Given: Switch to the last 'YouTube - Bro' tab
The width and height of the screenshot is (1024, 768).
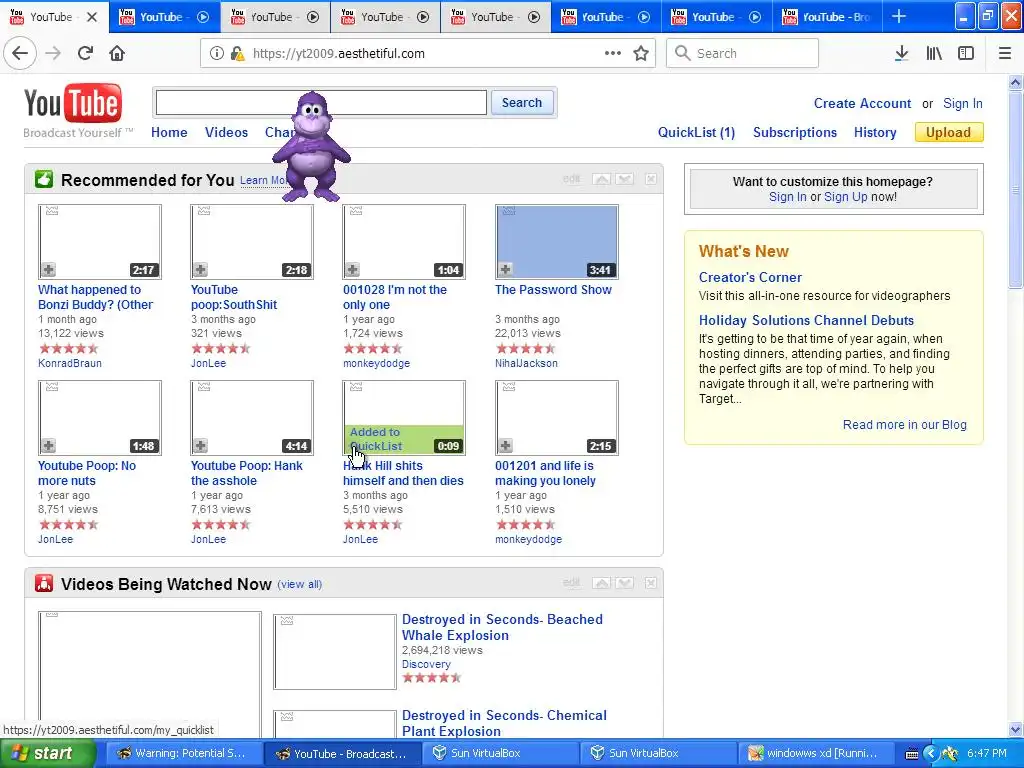Looking at the screenshot, I should pos(828,17).
